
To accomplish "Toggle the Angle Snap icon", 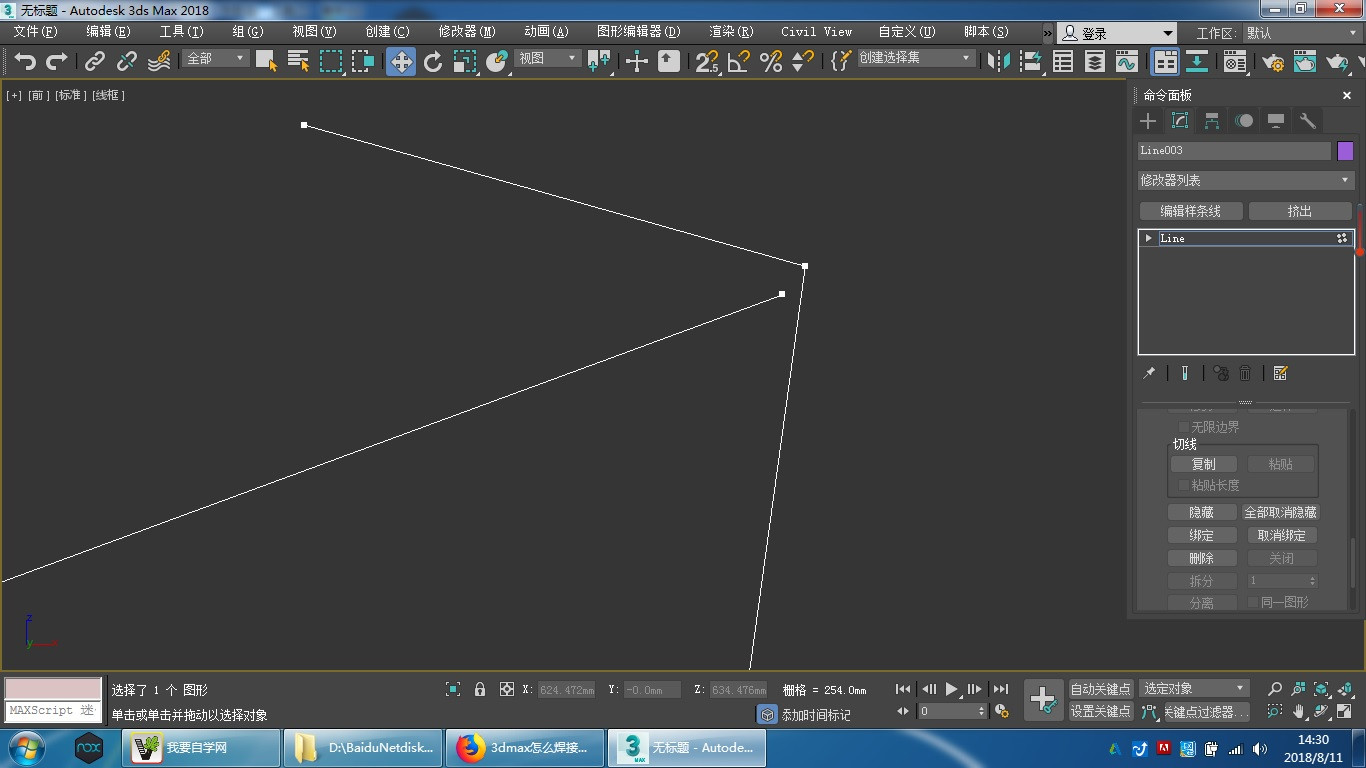I will (x=739, y=62).
